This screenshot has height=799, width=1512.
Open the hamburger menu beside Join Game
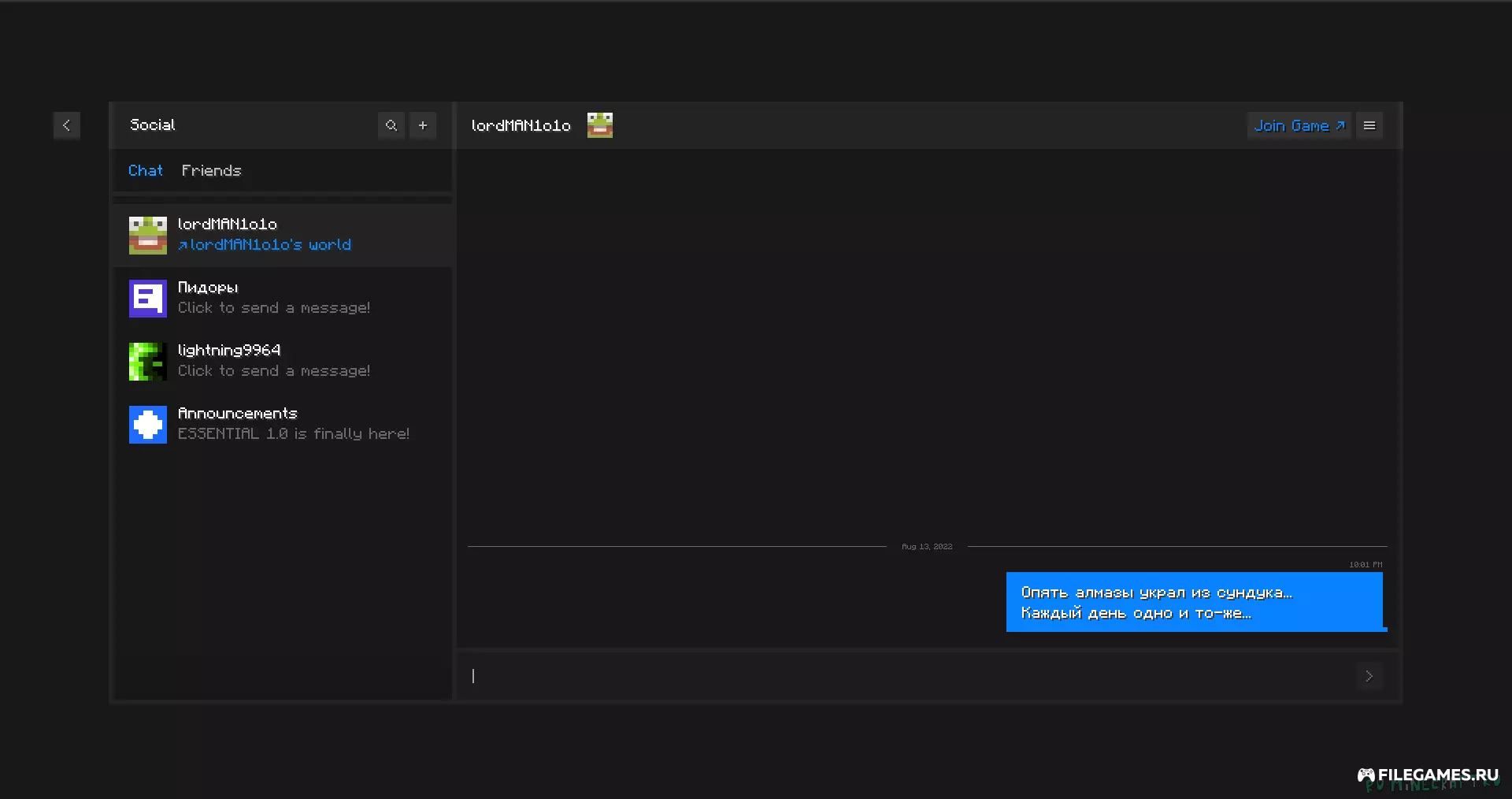pos(1369,125)
